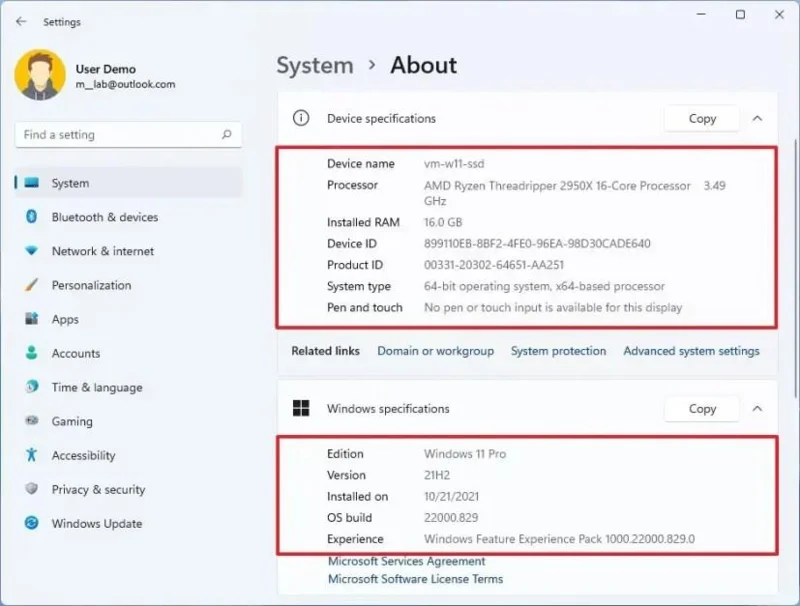Click the Edition value Windows 11 Pro
The height and width of the screenshot is (606, 800).
[x=465, y=454]
